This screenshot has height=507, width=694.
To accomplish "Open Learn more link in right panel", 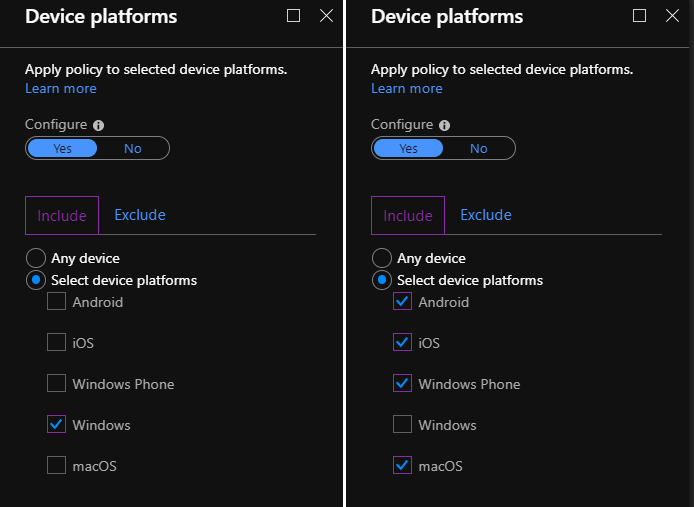I will 407,89.
